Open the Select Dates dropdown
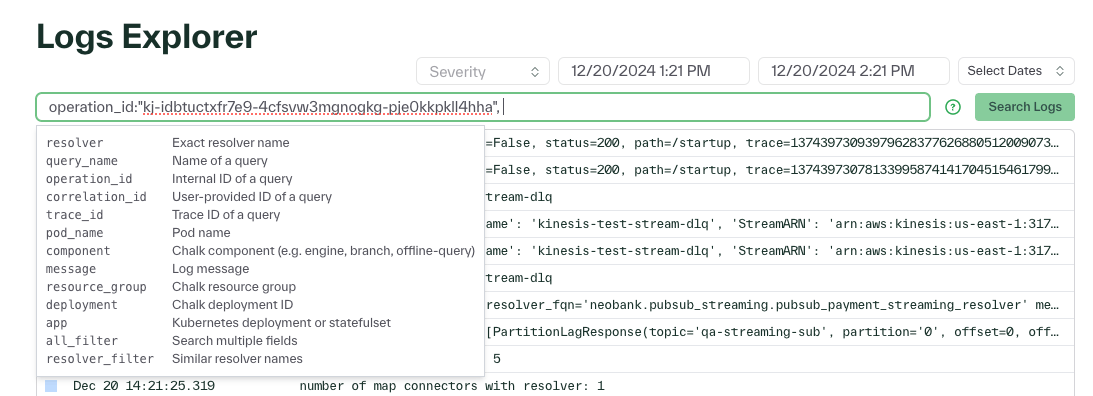Image resolution: width=1093 pixels, height=396 pixels. coord(1016,71)
